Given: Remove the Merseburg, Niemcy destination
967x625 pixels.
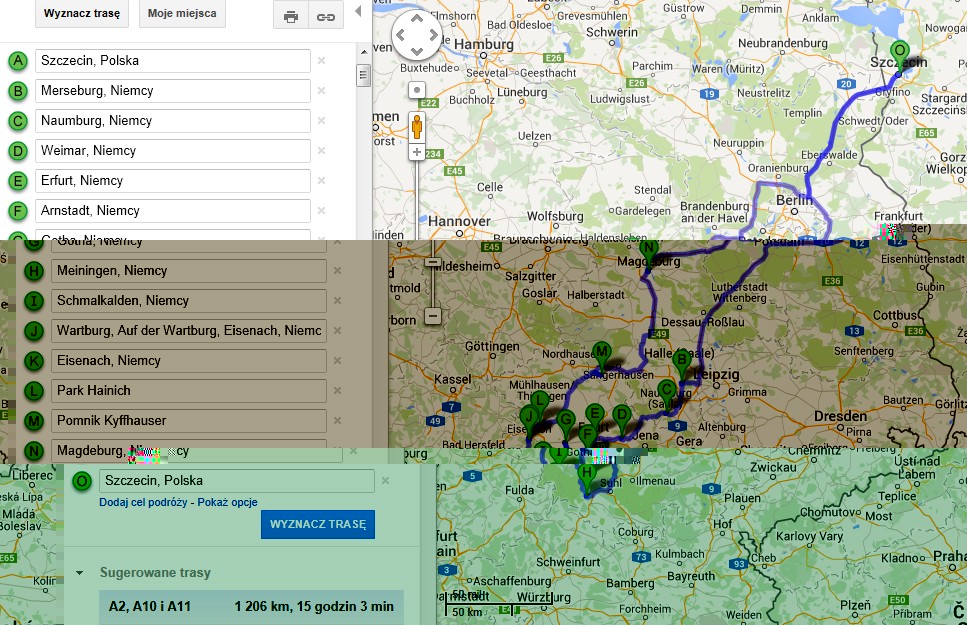Looking at the screenshot, I should click(321, 91).
